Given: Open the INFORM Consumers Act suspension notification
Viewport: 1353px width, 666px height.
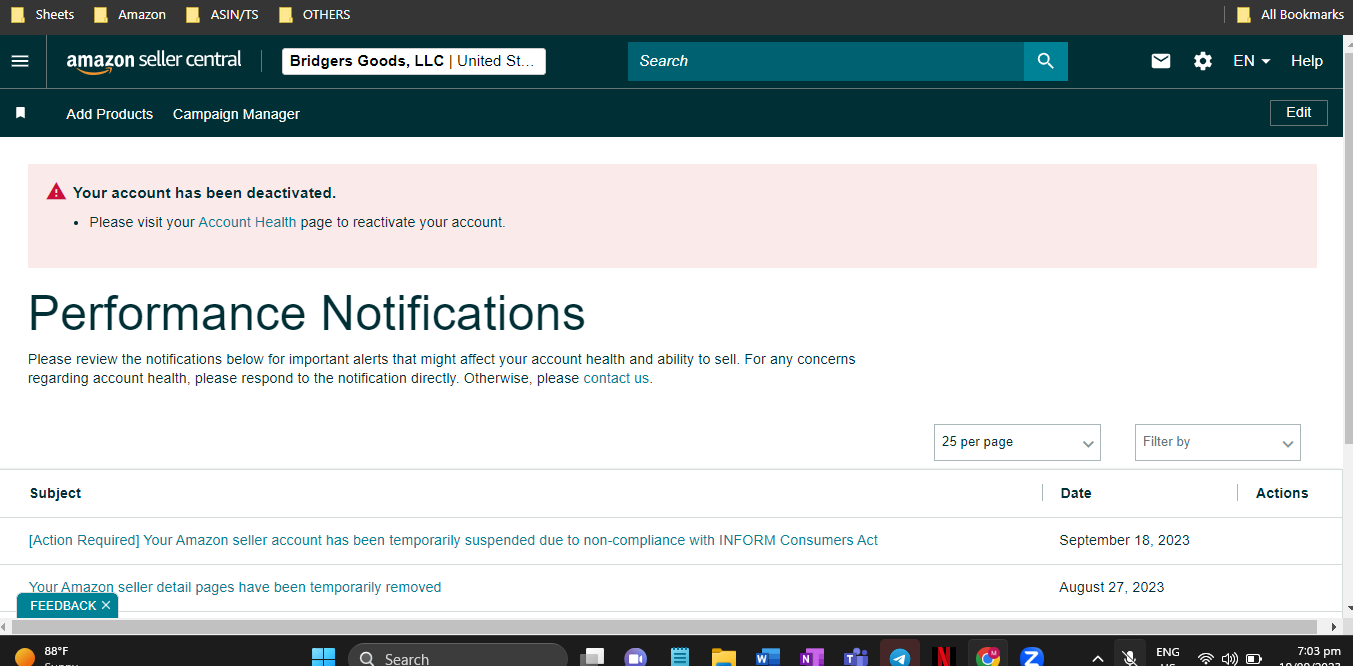Looking at the screenshot, I should click(453, 540).
